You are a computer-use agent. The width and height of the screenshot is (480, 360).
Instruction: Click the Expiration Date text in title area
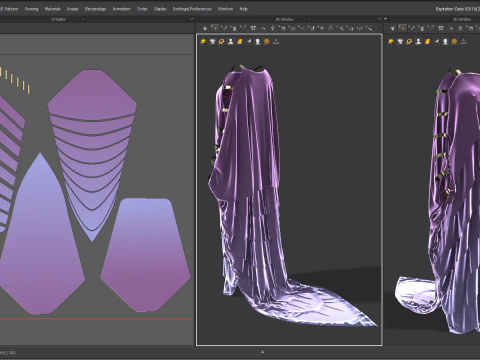[457, 9]
